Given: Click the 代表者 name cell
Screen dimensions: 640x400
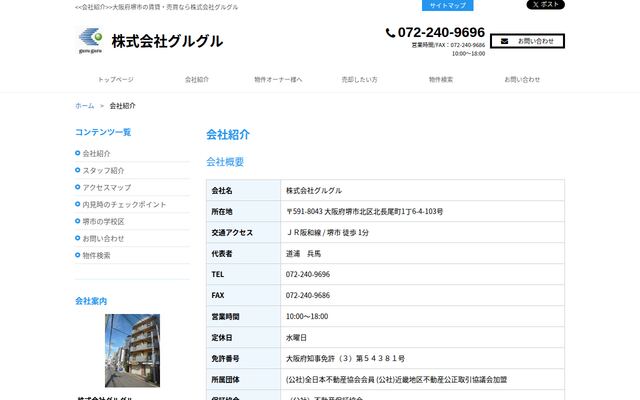Looking at the screenshot, I should [422, 253].
